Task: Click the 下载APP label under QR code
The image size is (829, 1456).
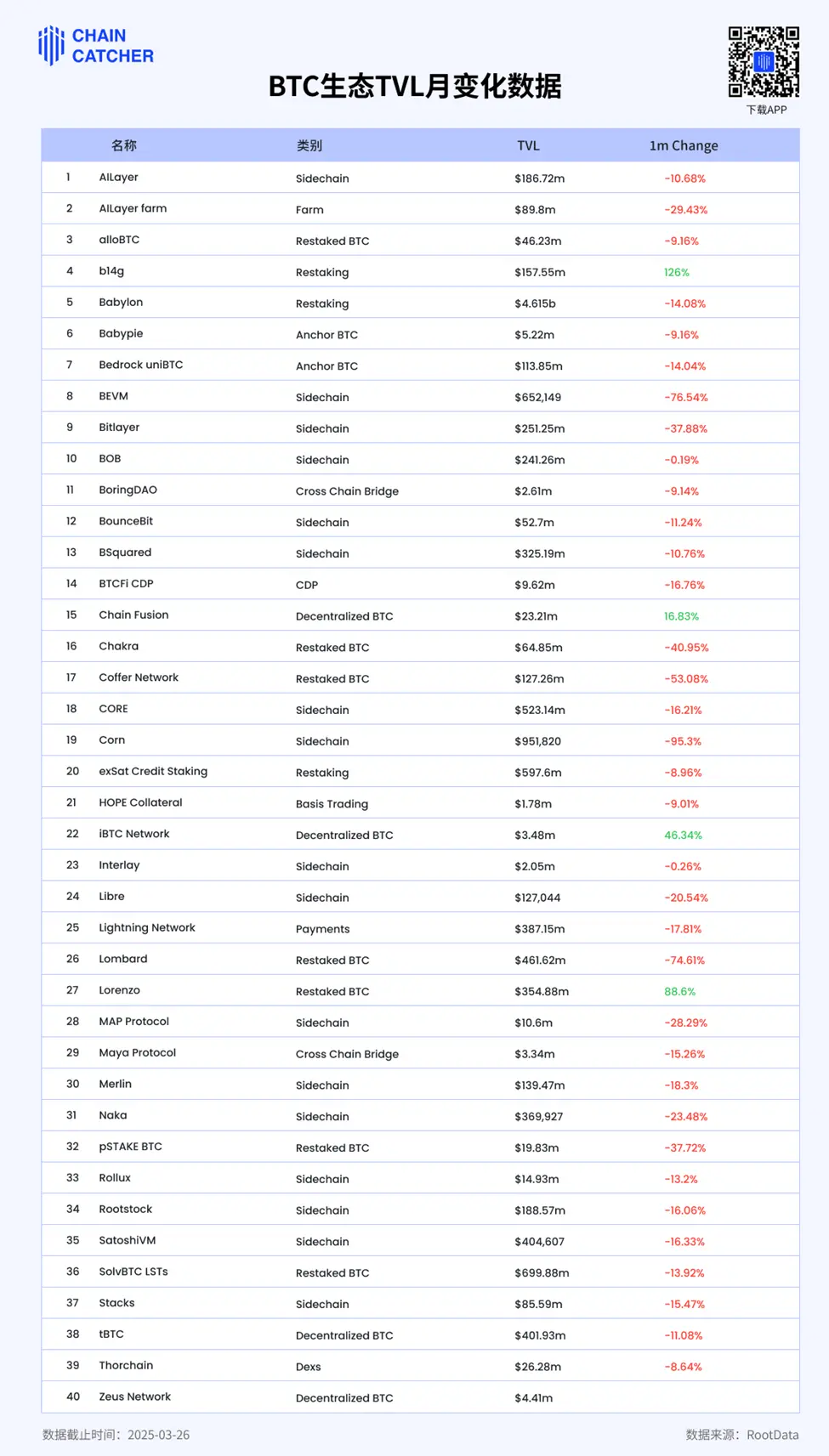Action: (766, 110)
